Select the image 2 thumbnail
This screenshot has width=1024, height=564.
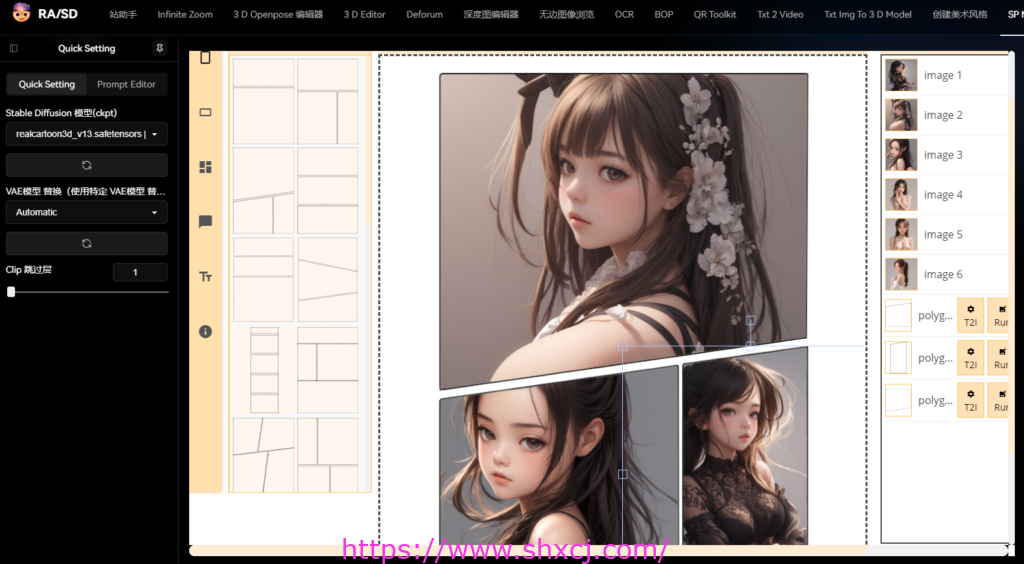pos(901,115)
